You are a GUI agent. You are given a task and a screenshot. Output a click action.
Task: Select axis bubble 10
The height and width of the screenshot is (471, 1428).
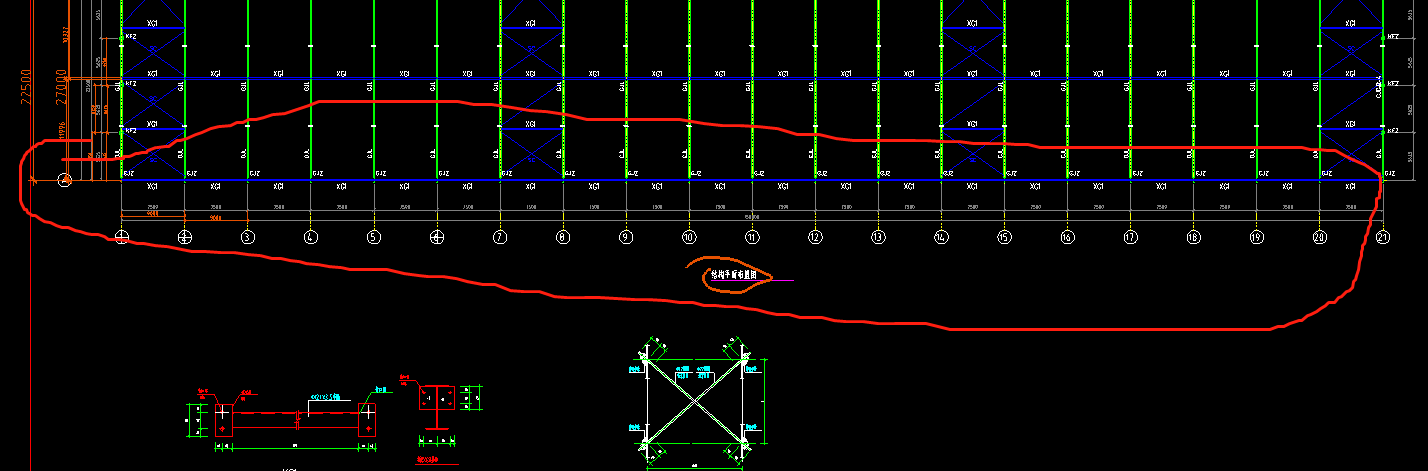coord(689,237)
